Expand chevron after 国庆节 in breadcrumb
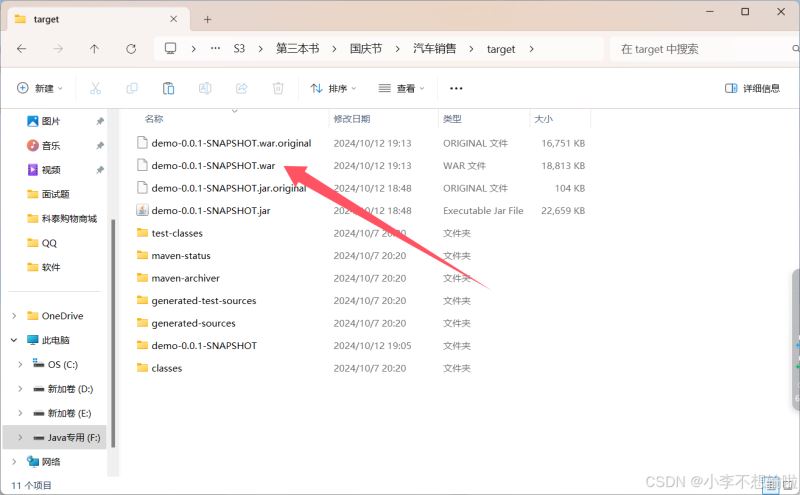Viewport: 800px width, 495px height. coord(397,49)
